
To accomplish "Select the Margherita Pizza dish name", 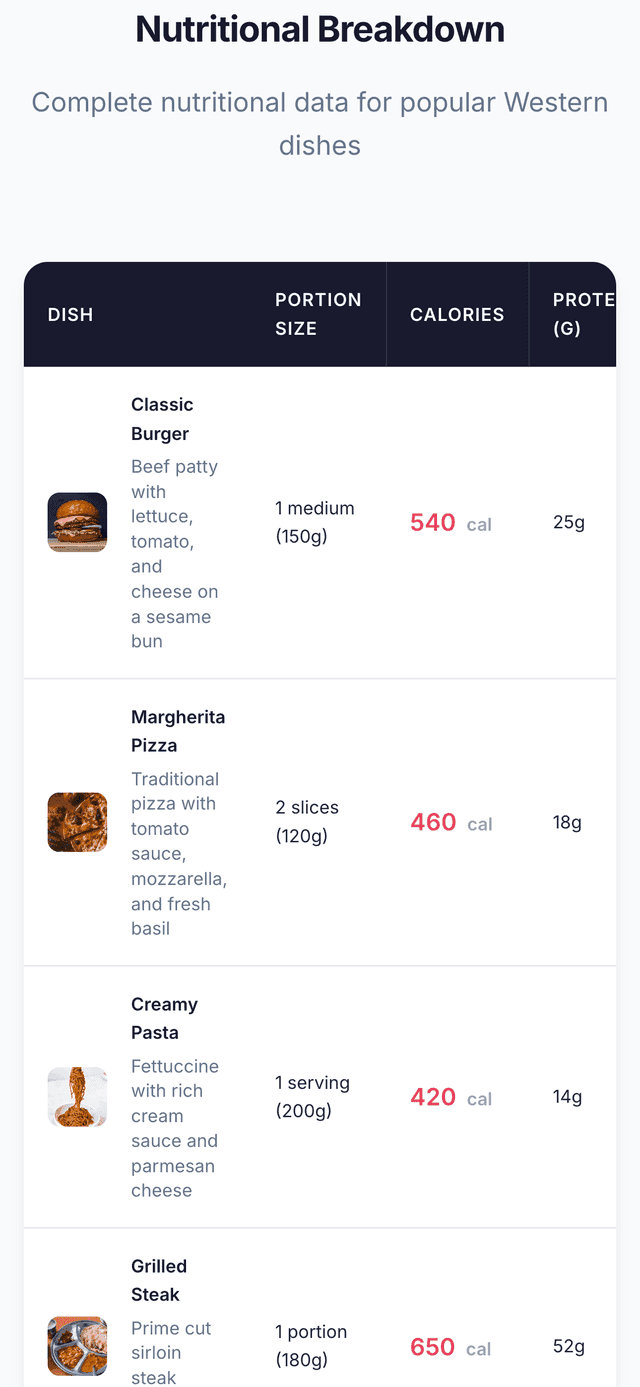I will click(x=177, y=731).
